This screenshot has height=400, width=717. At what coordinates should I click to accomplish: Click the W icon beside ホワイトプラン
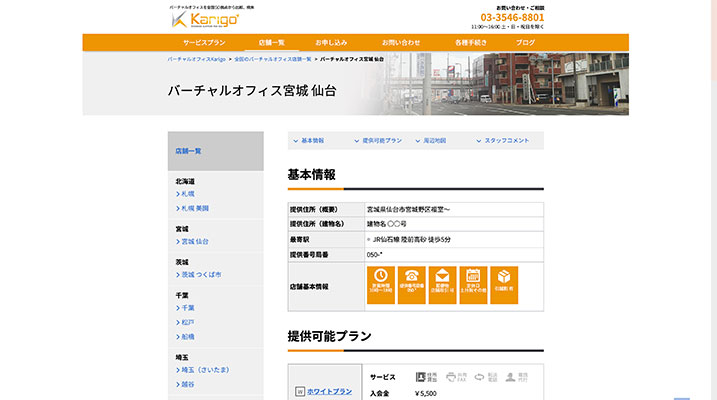[x=300, y=391]
